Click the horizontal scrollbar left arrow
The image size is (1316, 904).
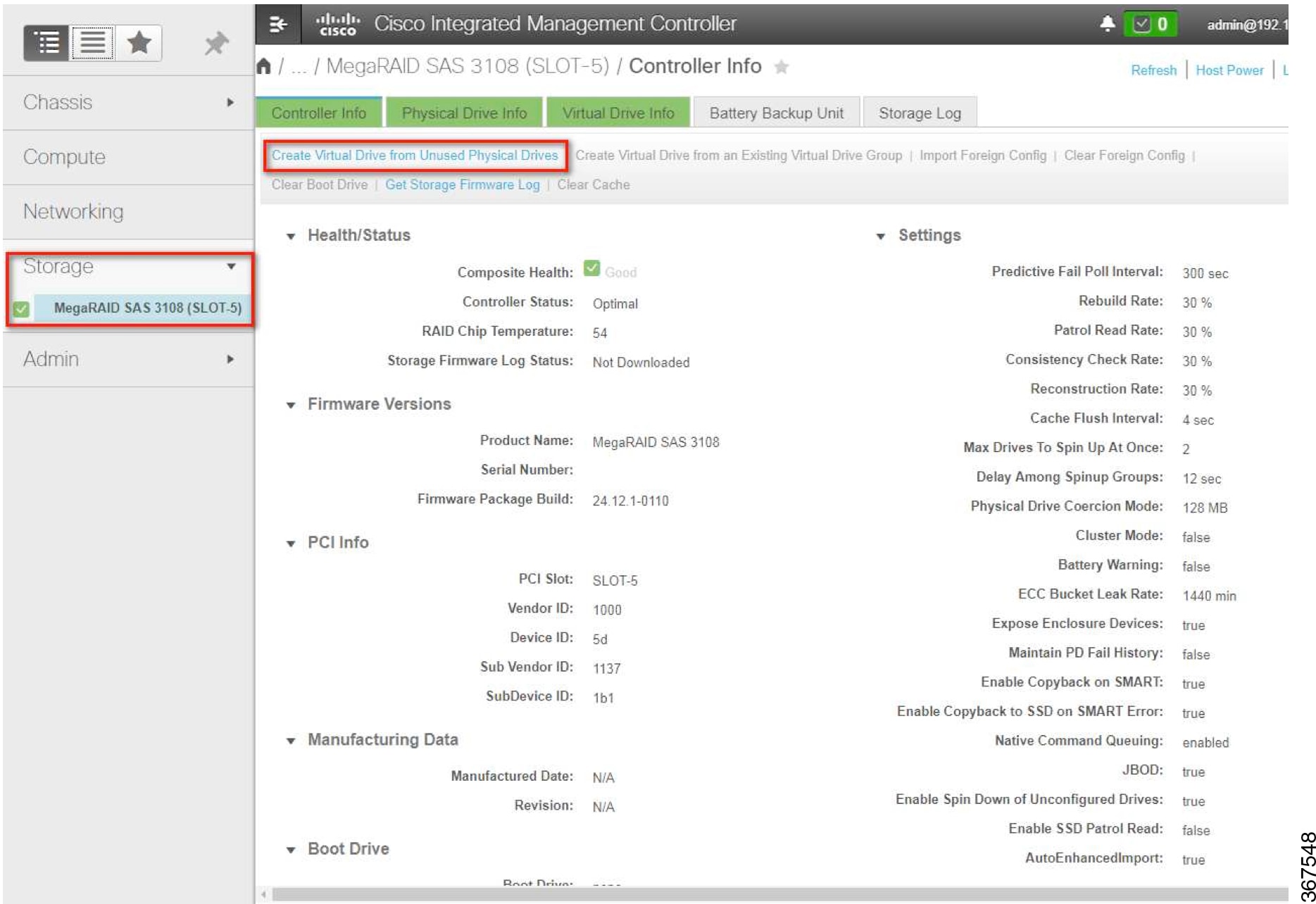coord(264,895)
